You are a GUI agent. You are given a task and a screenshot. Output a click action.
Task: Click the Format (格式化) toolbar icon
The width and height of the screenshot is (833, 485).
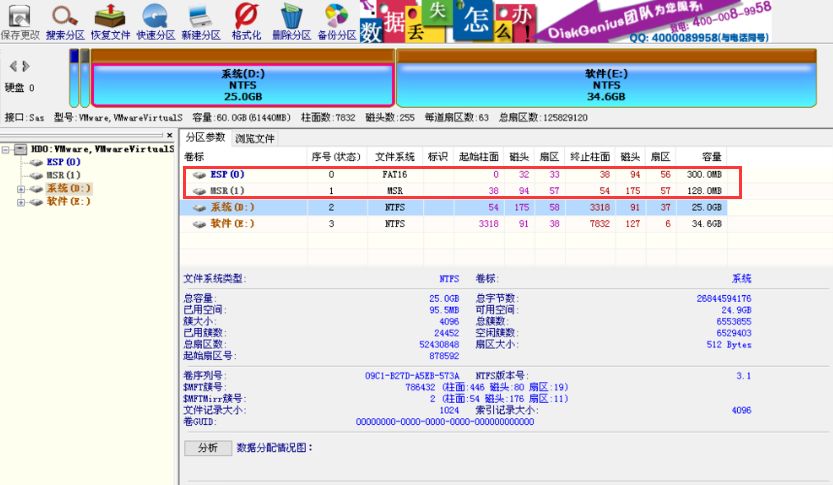click(x=246, y=22)
